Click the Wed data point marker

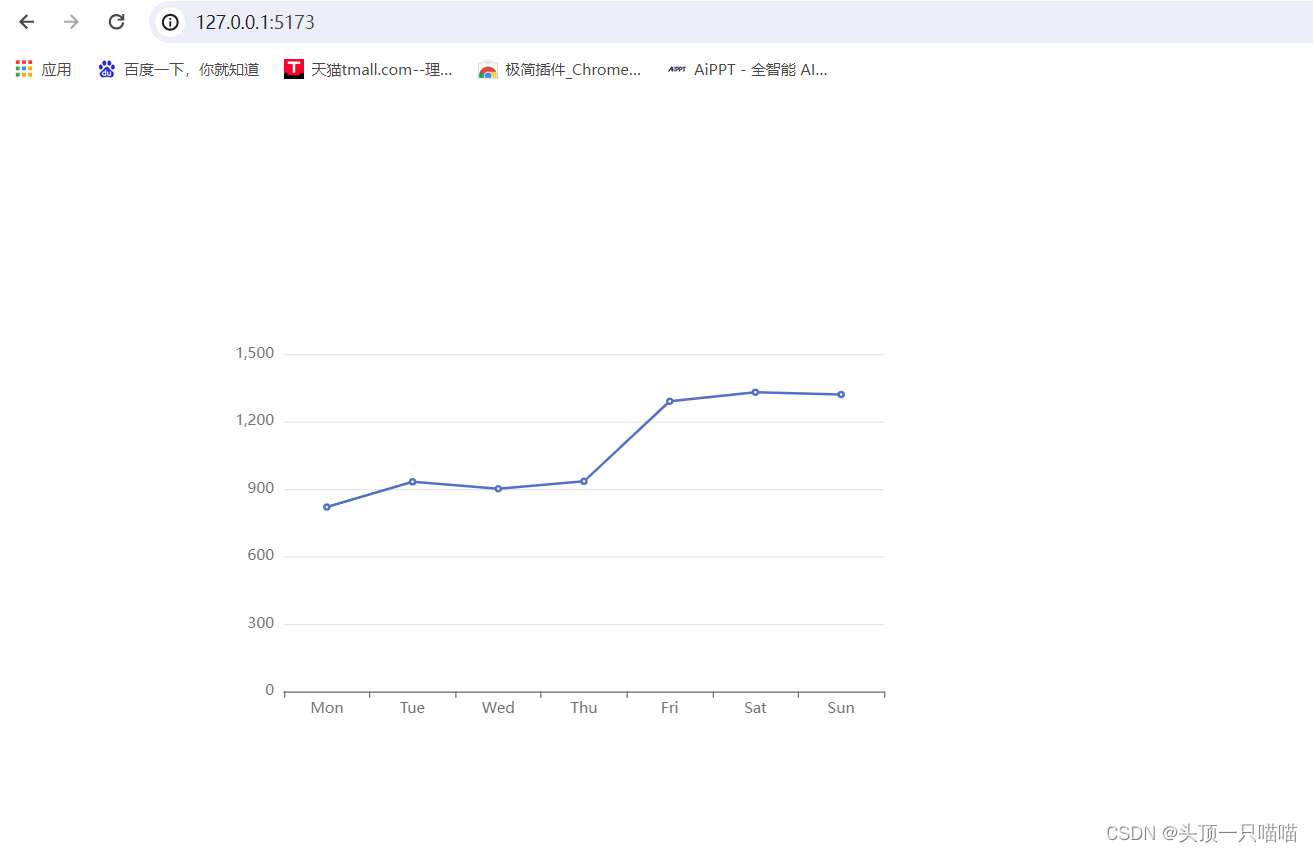coord(498,489)
